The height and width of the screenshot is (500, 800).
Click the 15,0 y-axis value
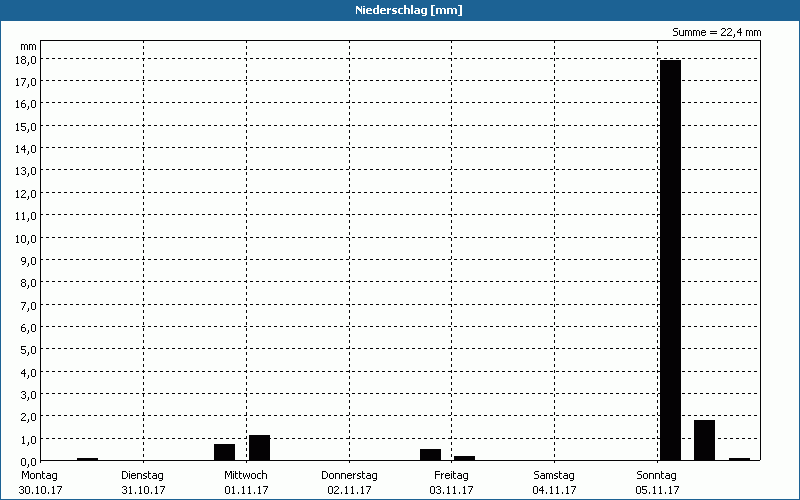click(x=26, y=127)
